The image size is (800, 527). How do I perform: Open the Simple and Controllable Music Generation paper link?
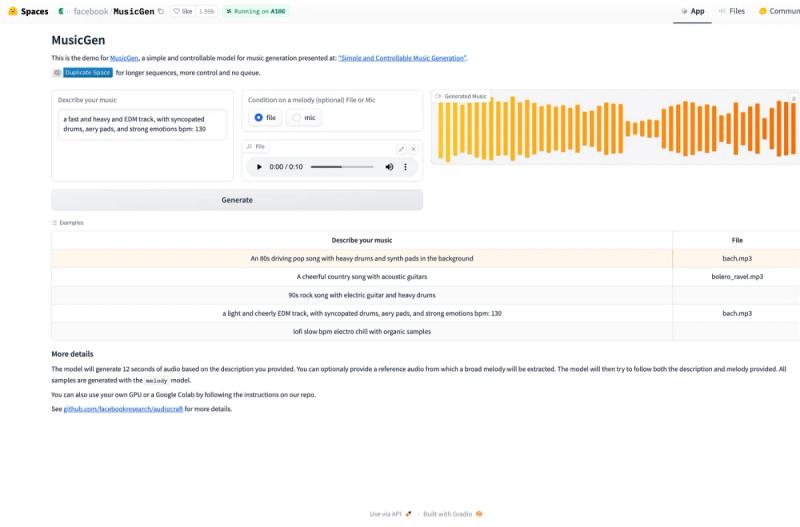pos(402,58)
